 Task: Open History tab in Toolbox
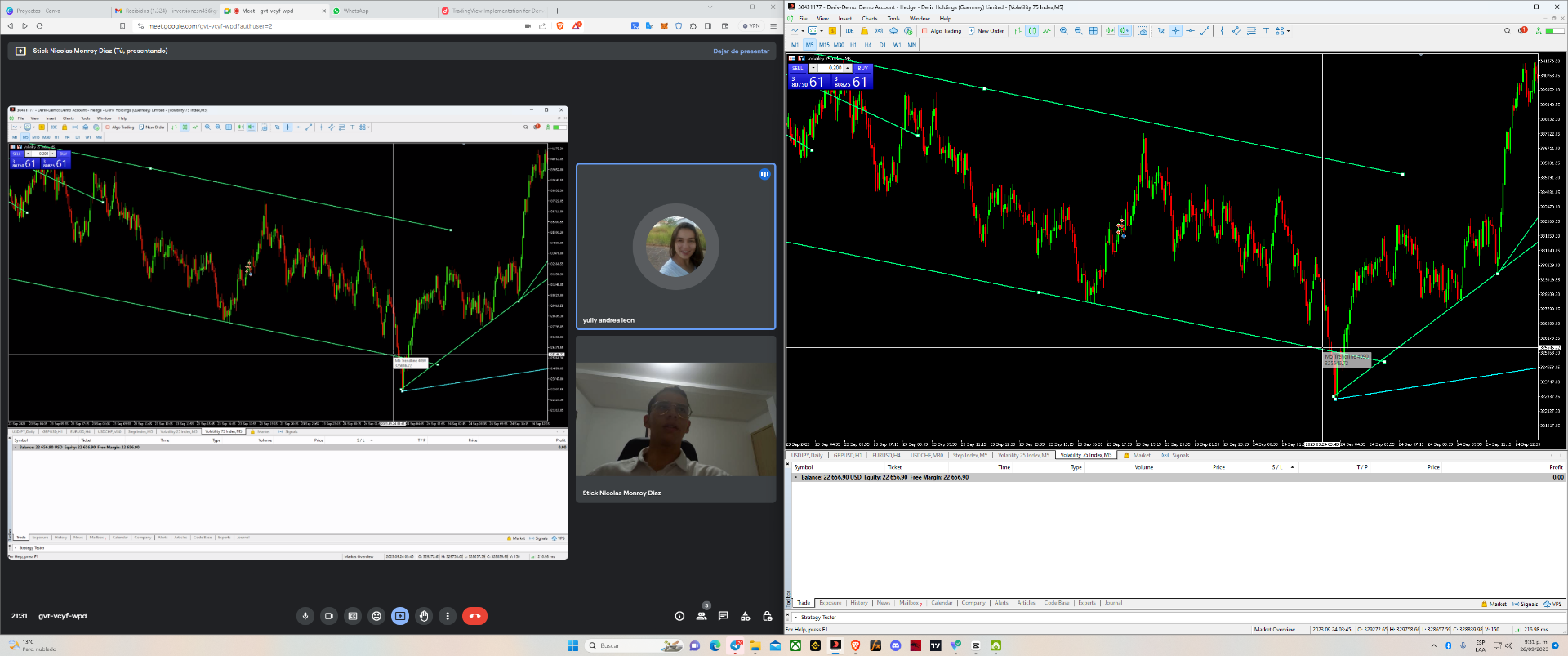[859, 603]
